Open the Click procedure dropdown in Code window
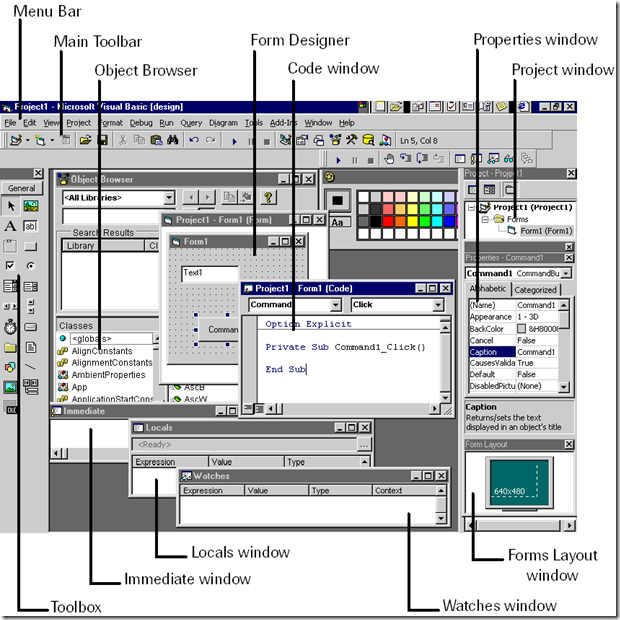This screenshot has width=620, height=620. point(438,304)
